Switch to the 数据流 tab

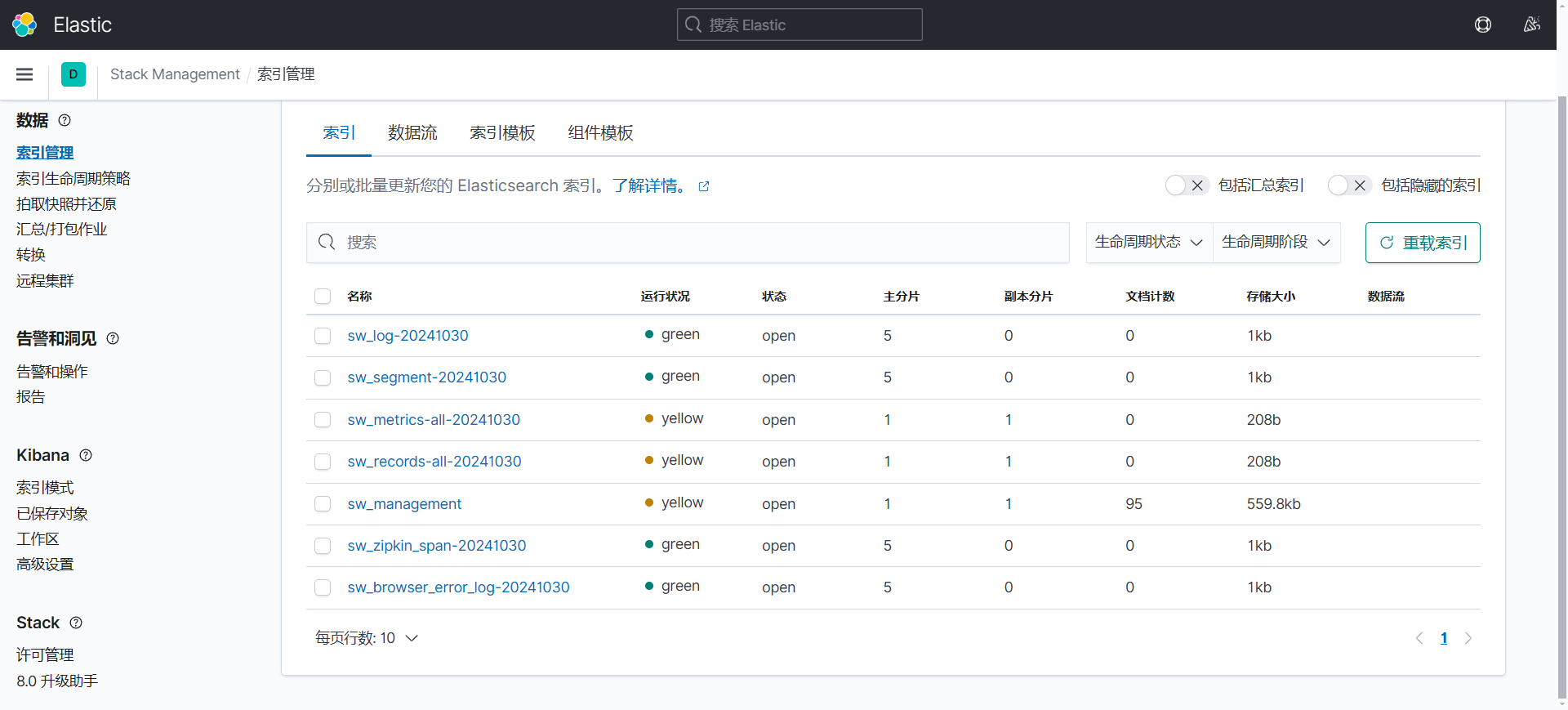point(412,132)
